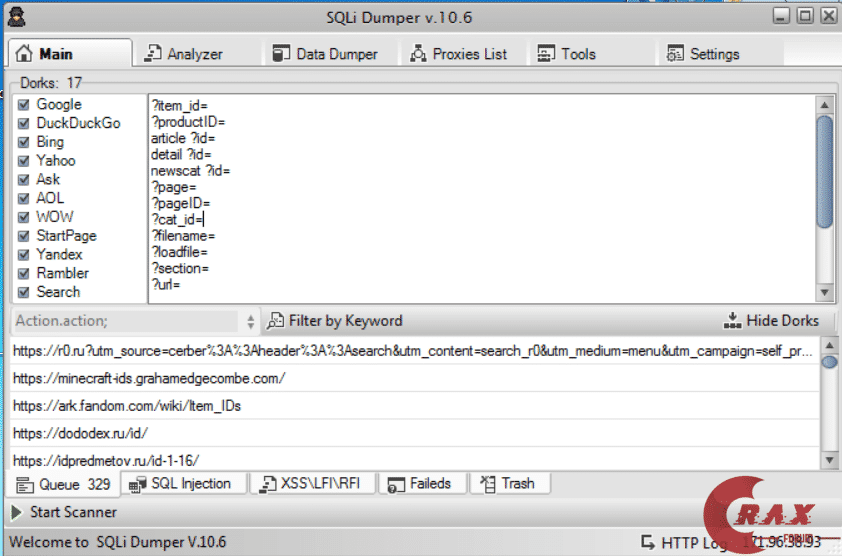This screenshot has width=842, height=556.
Task: Toggle the Yandex search engine checkbox
Action: coord(23,255)
